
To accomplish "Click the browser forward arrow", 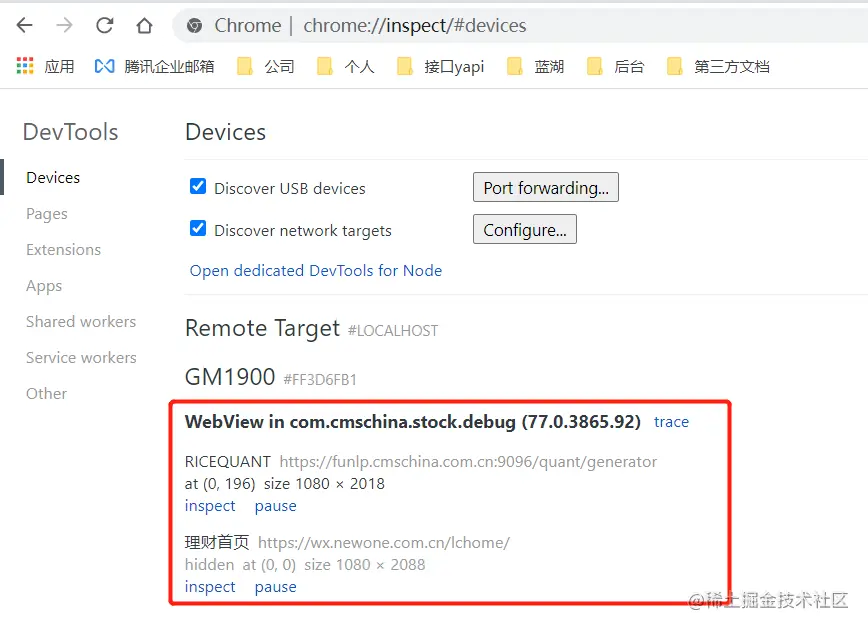I will point(64,25).
